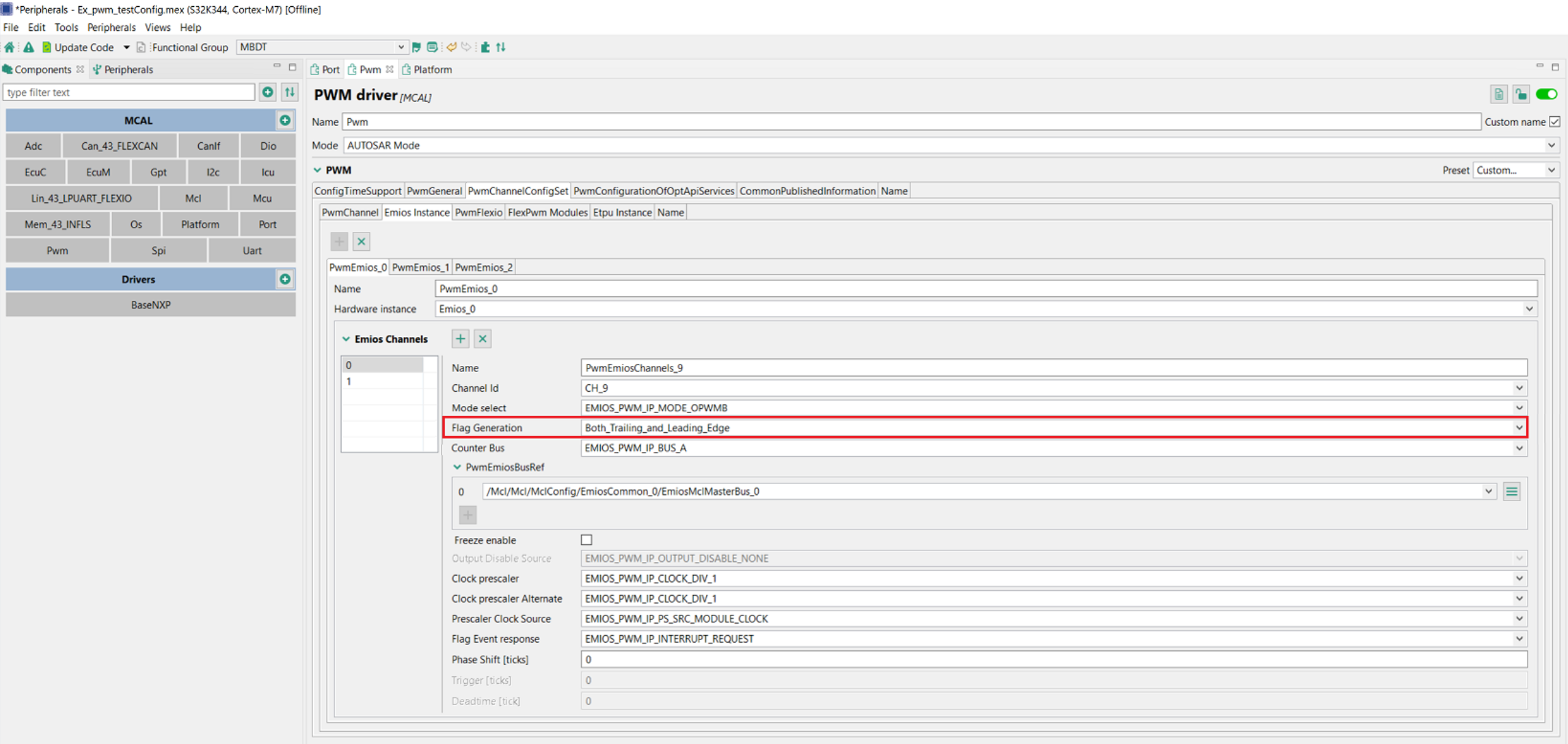The width and height of the screenshot is (1568, 744).
Task: Select the Can_43_FLEXCAN component button
Action: [x=120, y=146]
